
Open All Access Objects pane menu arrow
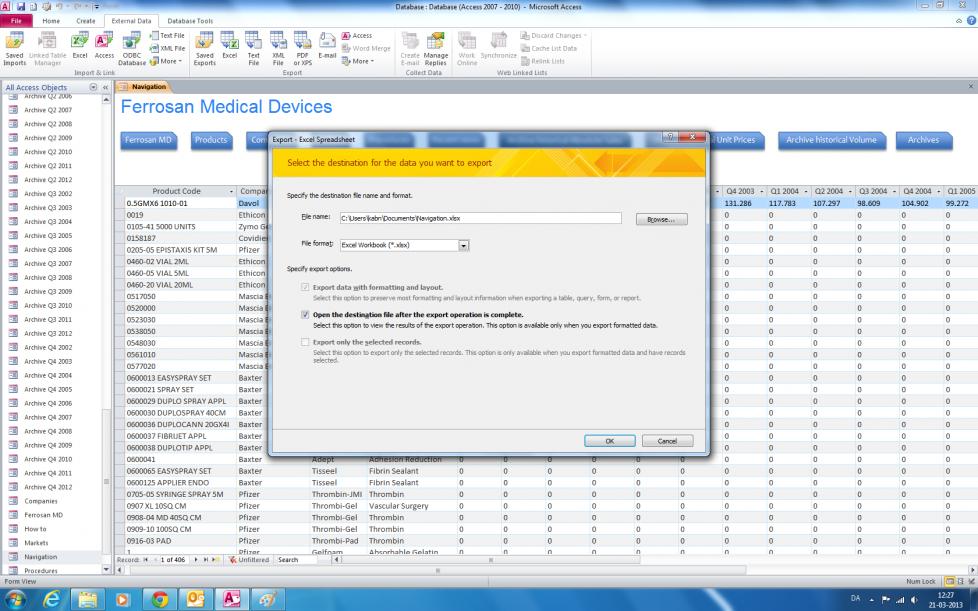point(94,87)
